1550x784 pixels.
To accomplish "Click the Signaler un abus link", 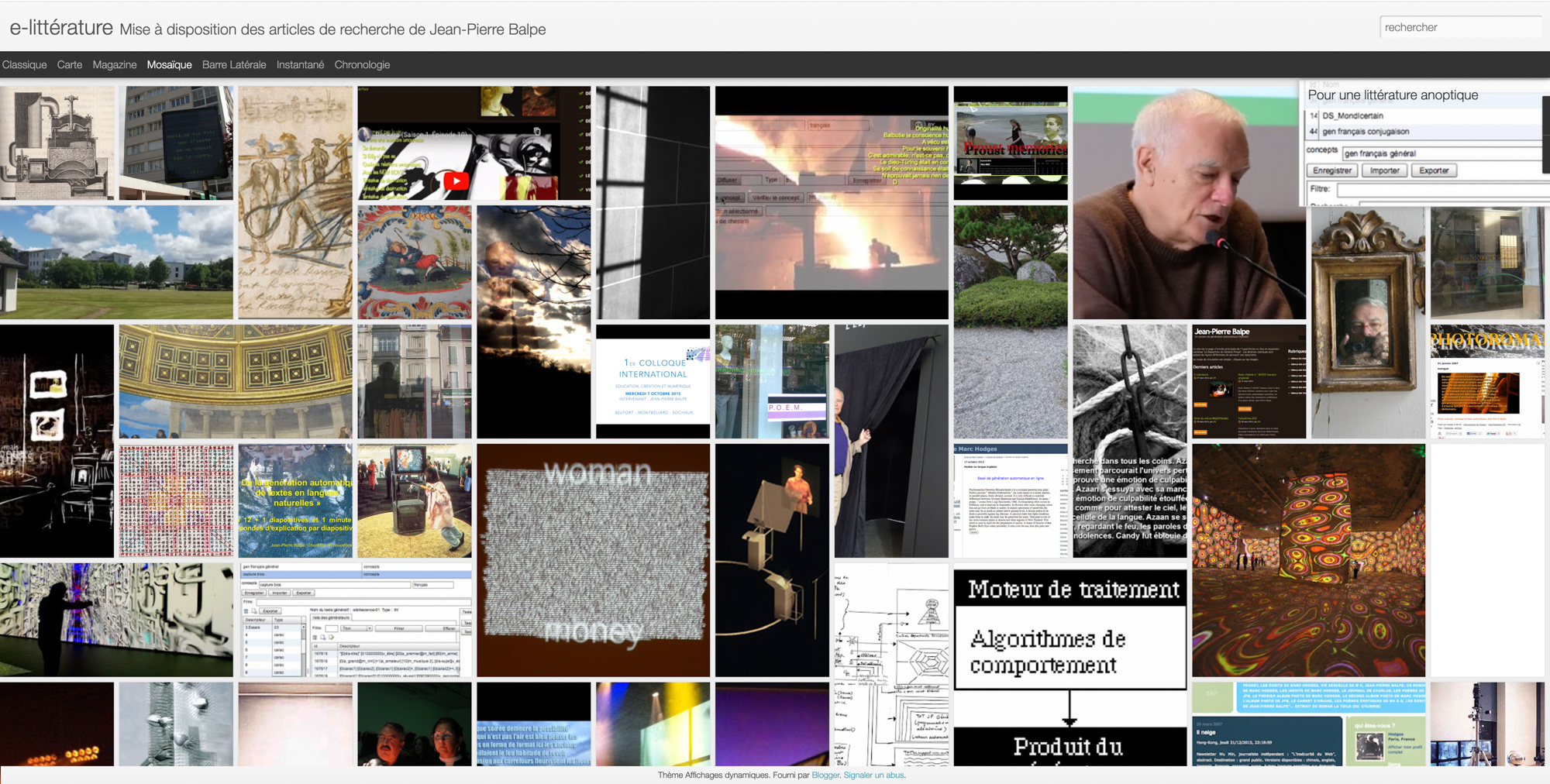I will pyautogui.click(x=873, y=775).
